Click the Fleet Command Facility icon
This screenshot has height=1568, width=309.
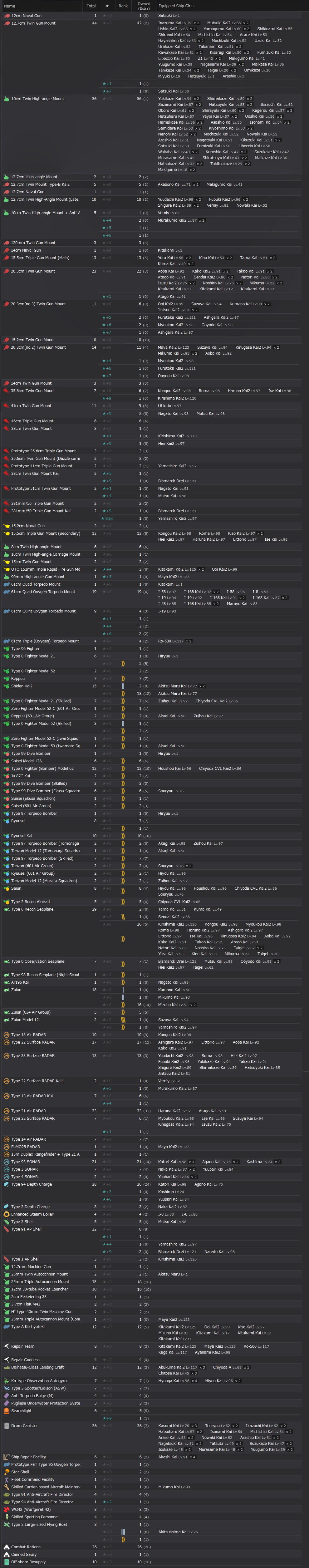7,1479
